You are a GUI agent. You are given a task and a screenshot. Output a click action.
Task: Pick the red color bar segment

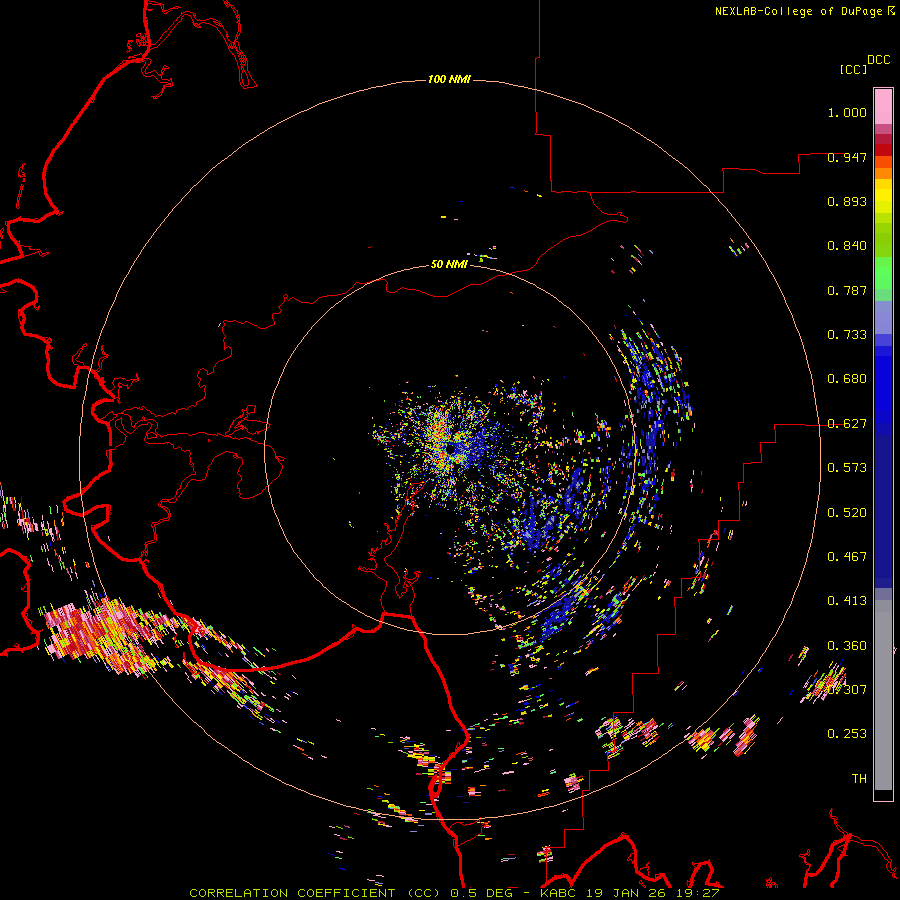point(883,150)
